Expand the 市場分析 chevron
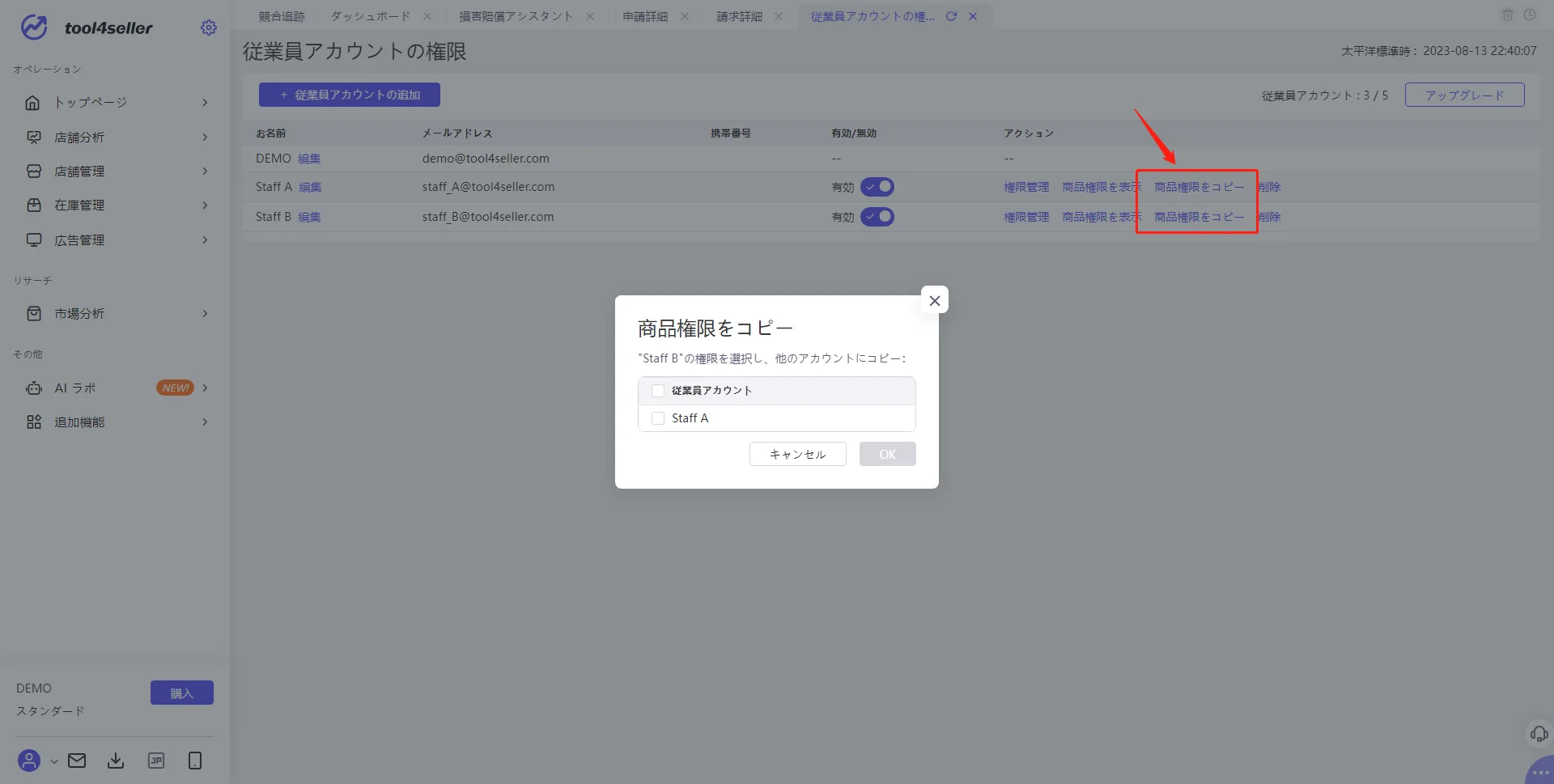The width and height of the screenshot is (1554, 784). click(x=205, y=314)
